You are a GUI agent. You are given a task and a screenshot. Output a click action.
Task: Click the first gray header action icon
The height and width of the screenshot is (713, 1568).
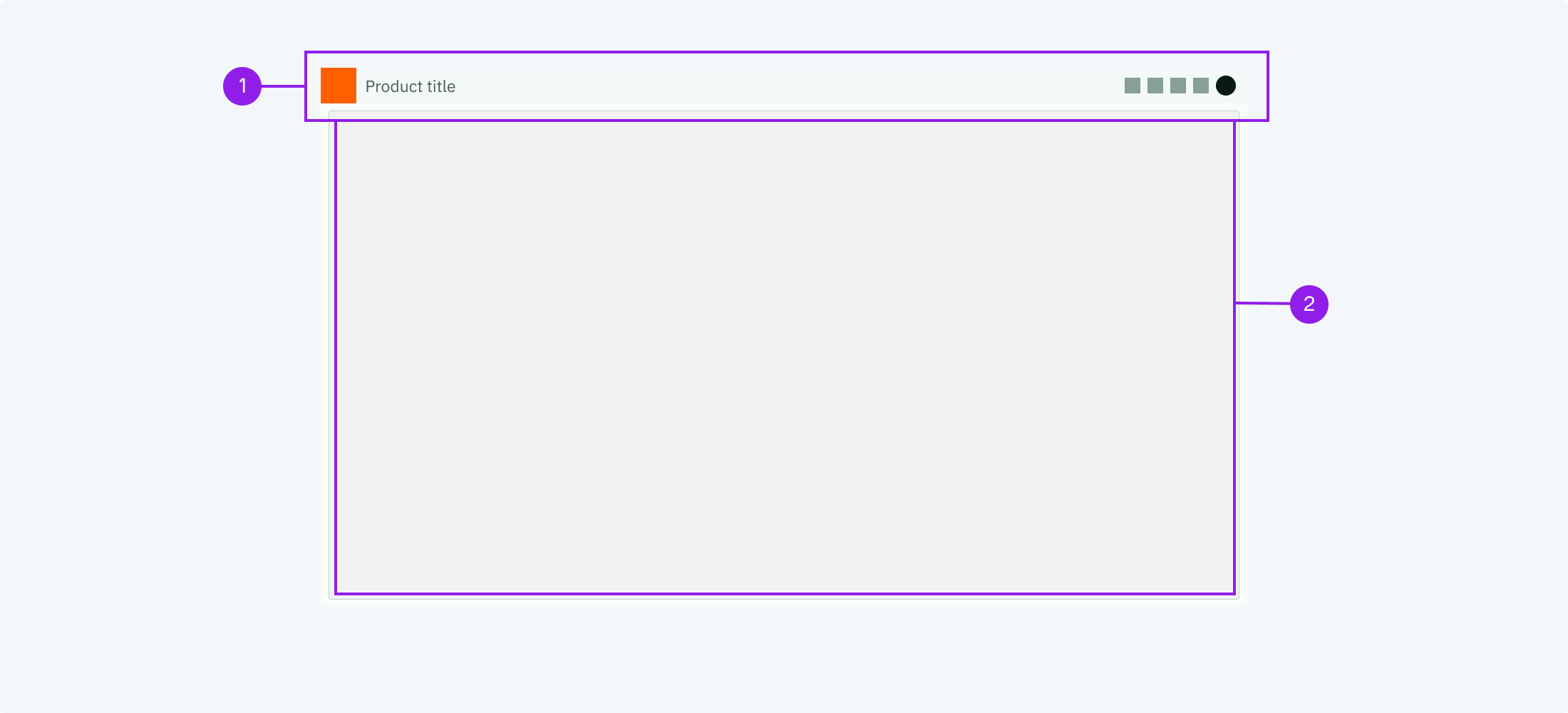click(x=1133, y=86)
